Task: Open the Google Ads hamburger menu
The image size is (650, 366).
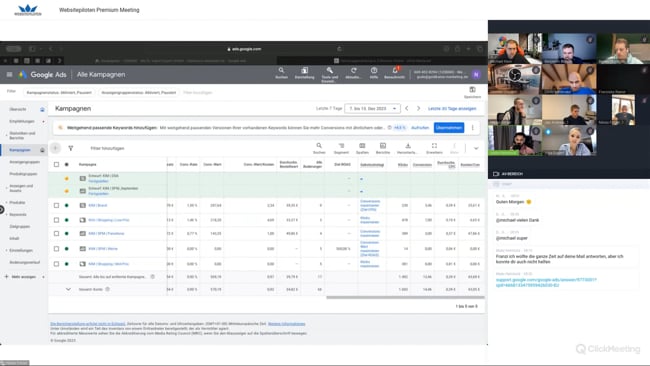Action: pyautogui.click(x=9, y=75)
